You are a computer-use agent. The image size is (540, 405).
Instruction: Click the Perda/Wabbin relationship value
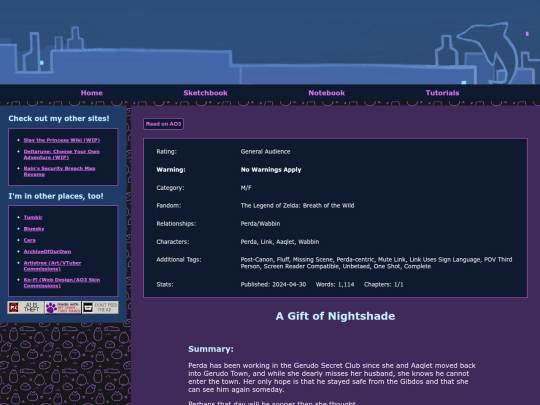coord(260,224)
